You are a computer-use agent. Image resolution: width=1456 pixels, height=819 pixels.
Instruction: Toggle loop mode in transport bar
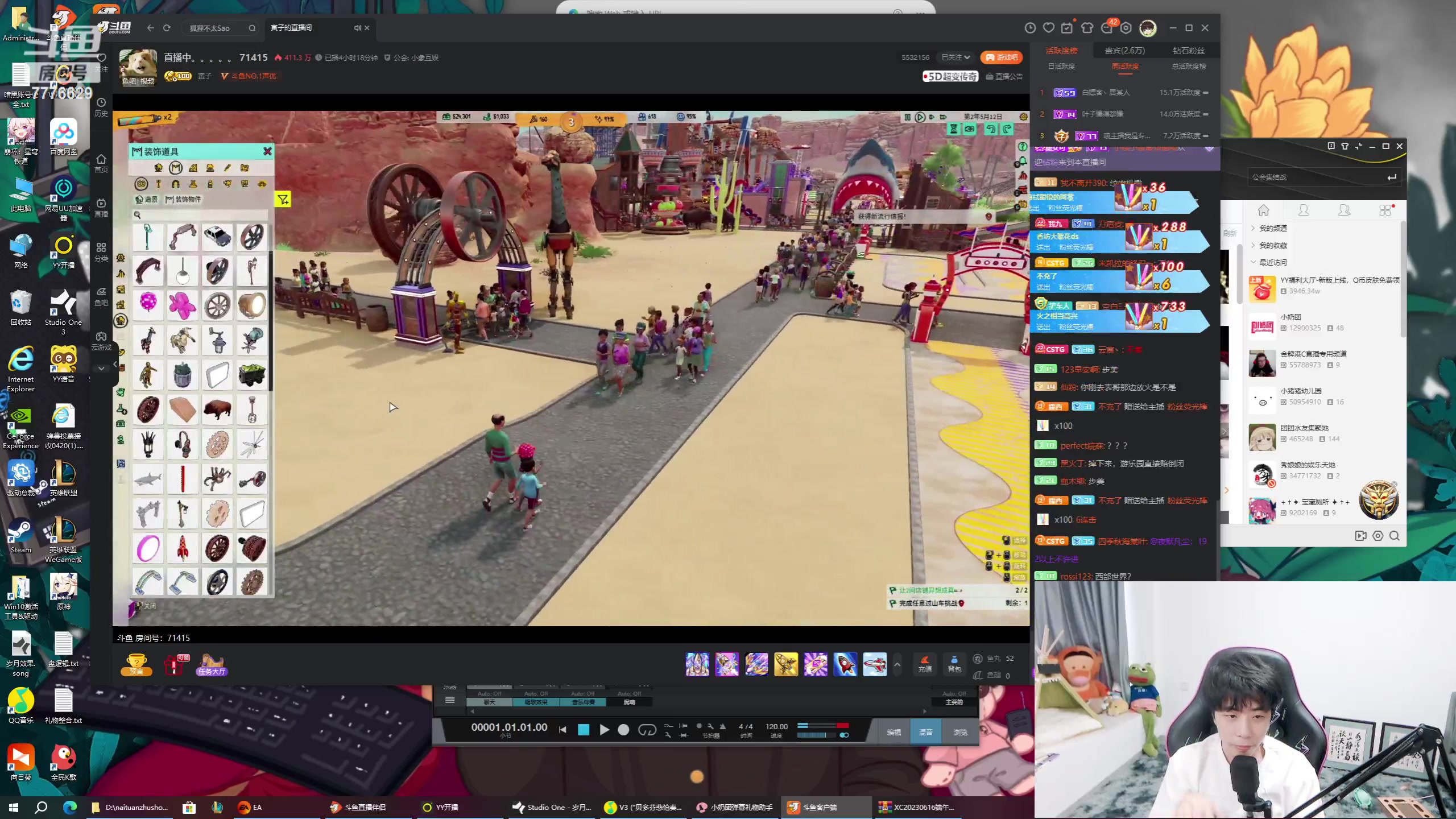point(647,730)
